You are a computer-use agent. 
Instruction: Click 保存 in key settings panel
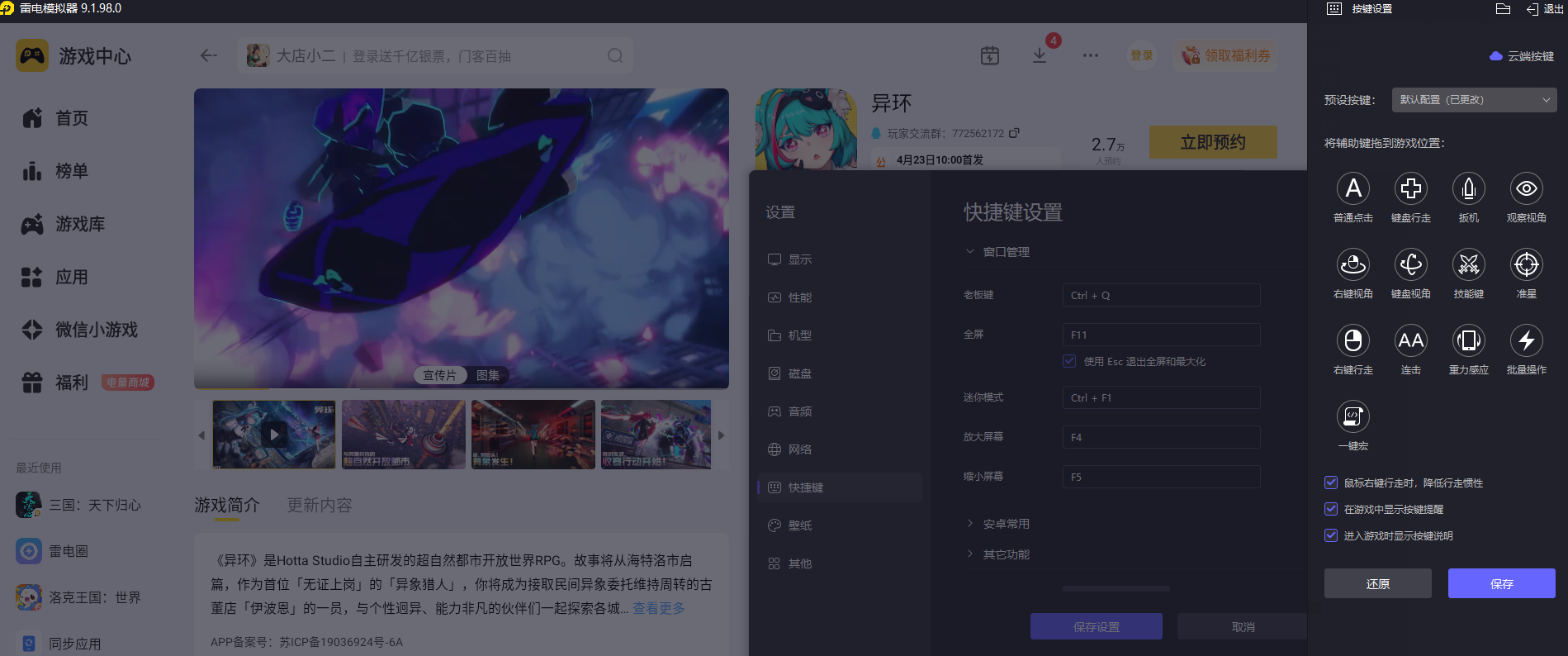[1501, 583]
